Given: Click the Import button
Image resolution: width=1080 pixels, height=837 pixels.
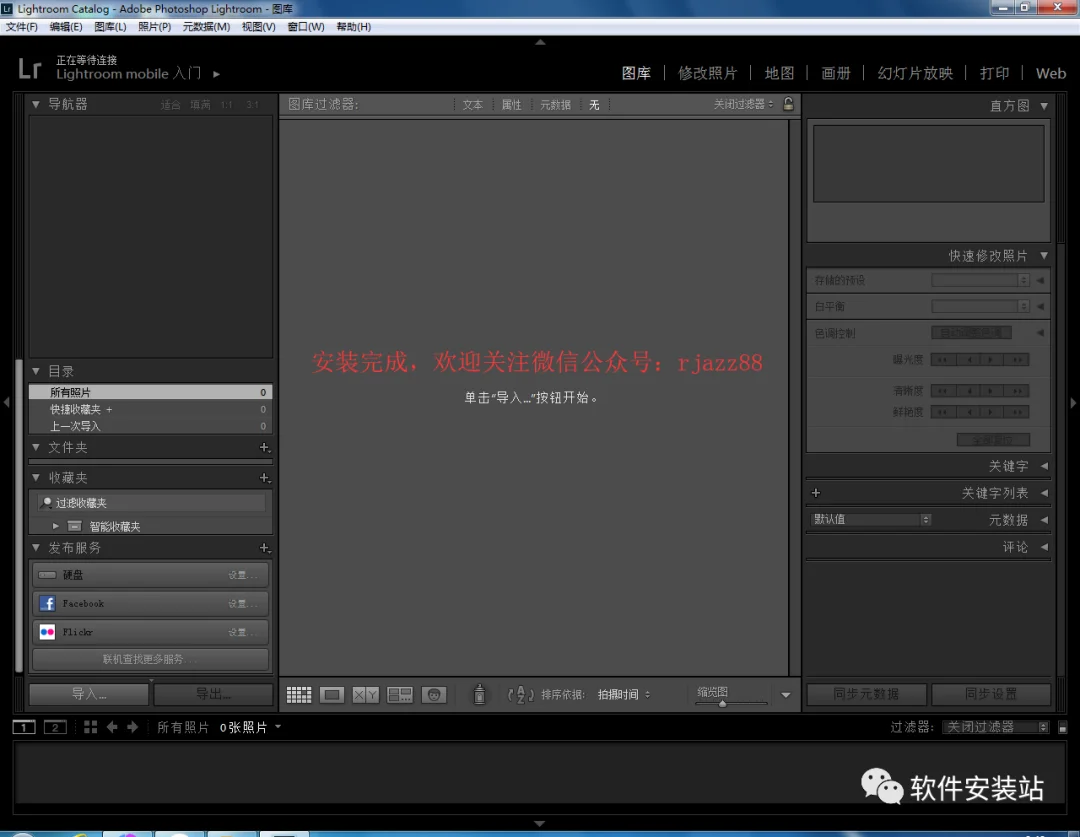Looking at the screenshot, I should pyautogui.click(x=89, y=694).
